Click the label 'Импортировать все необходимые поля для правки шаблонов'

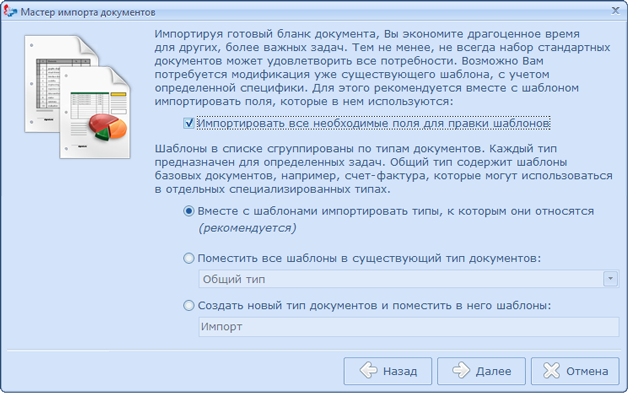373,123
